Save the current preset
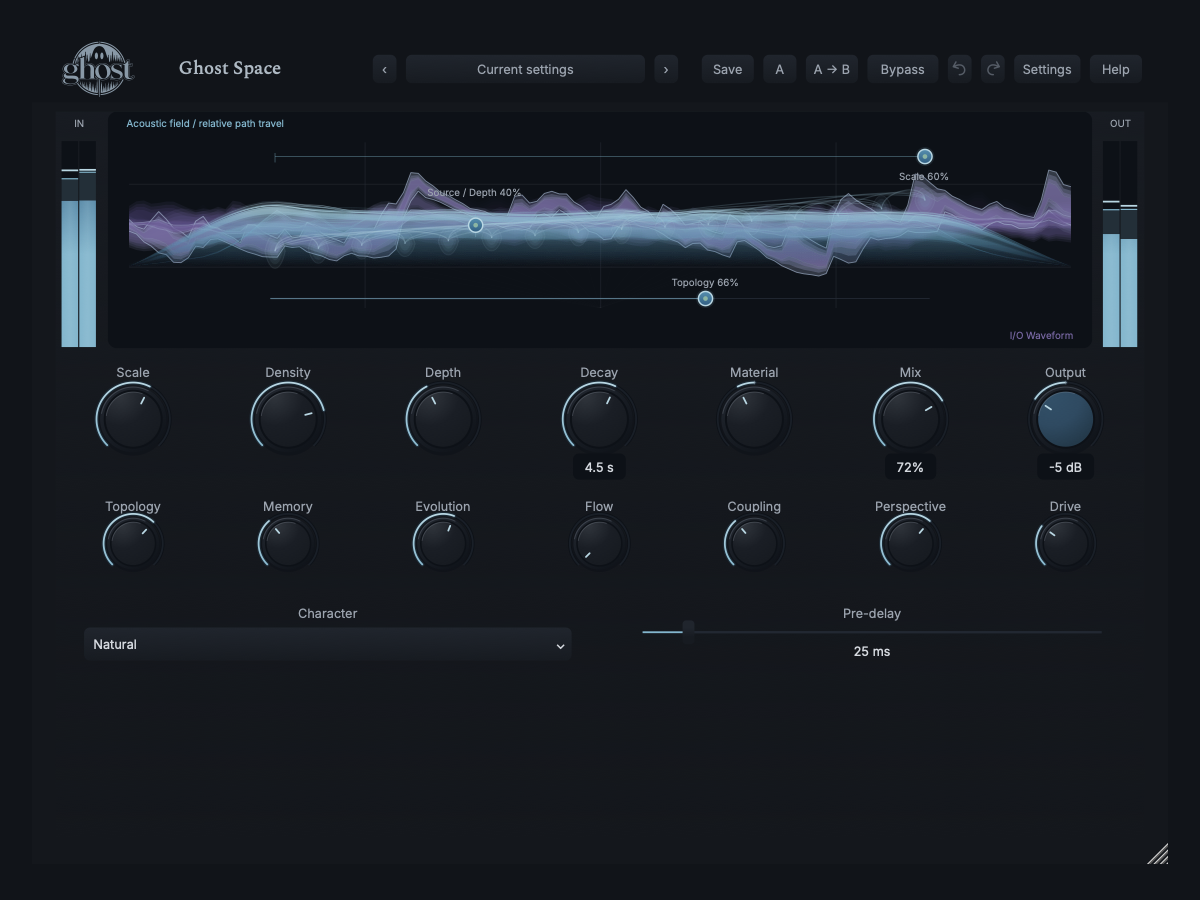 coord(727,69)
